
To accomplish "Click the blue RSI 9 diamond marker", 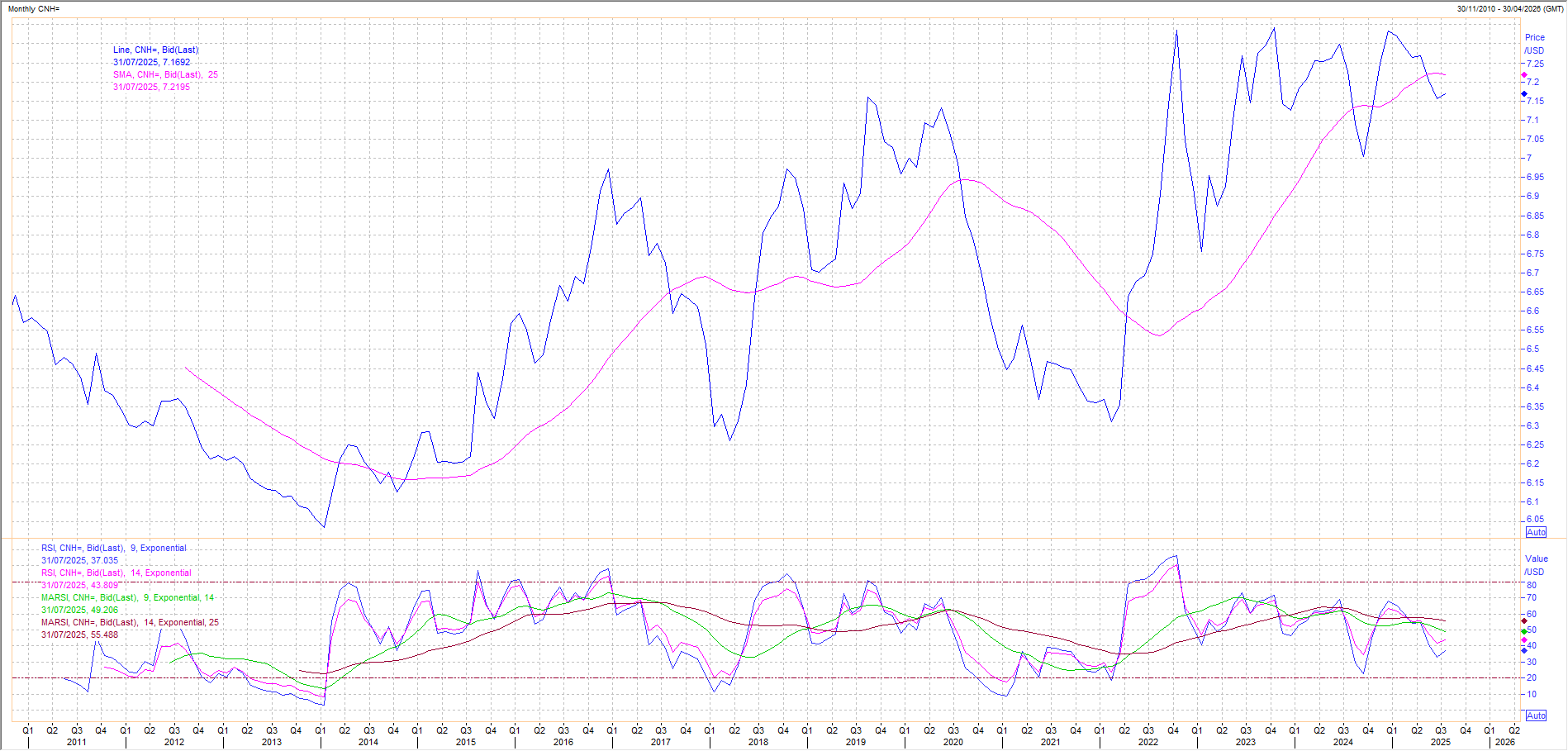I will [1524, 650].
